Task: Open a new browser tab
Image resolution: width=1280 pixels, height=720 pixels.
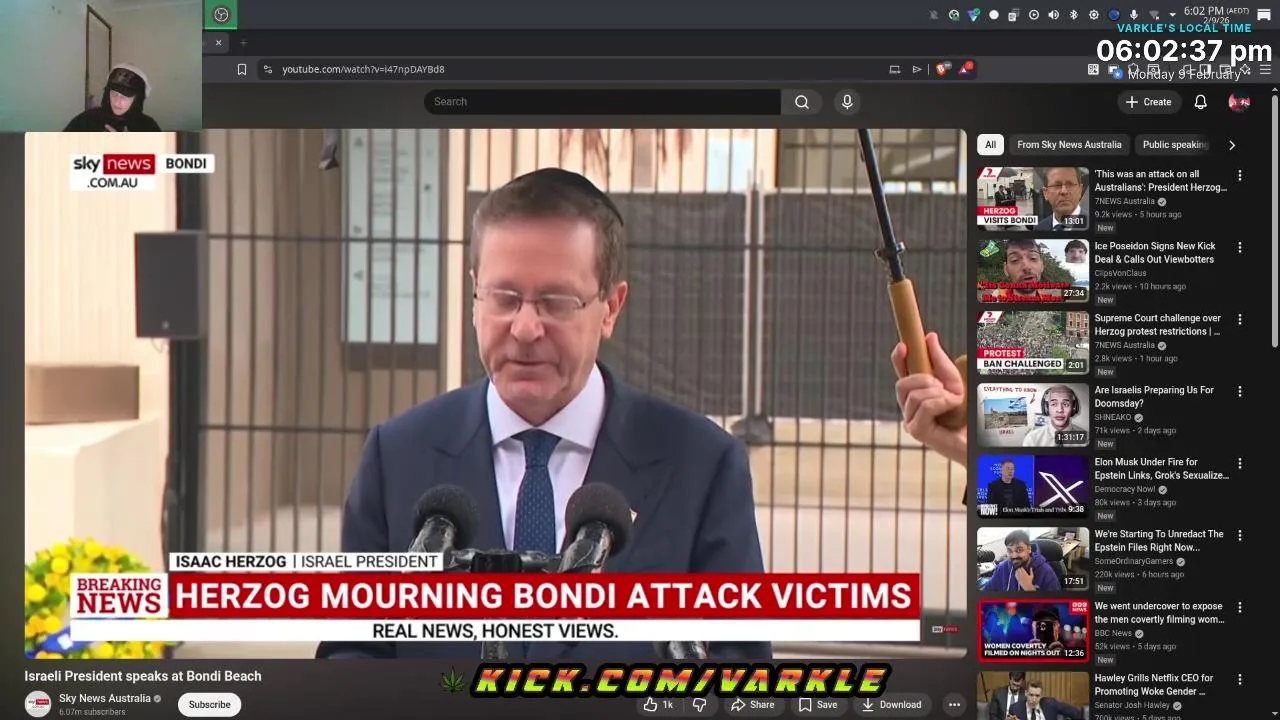Action: pos(243,42)
